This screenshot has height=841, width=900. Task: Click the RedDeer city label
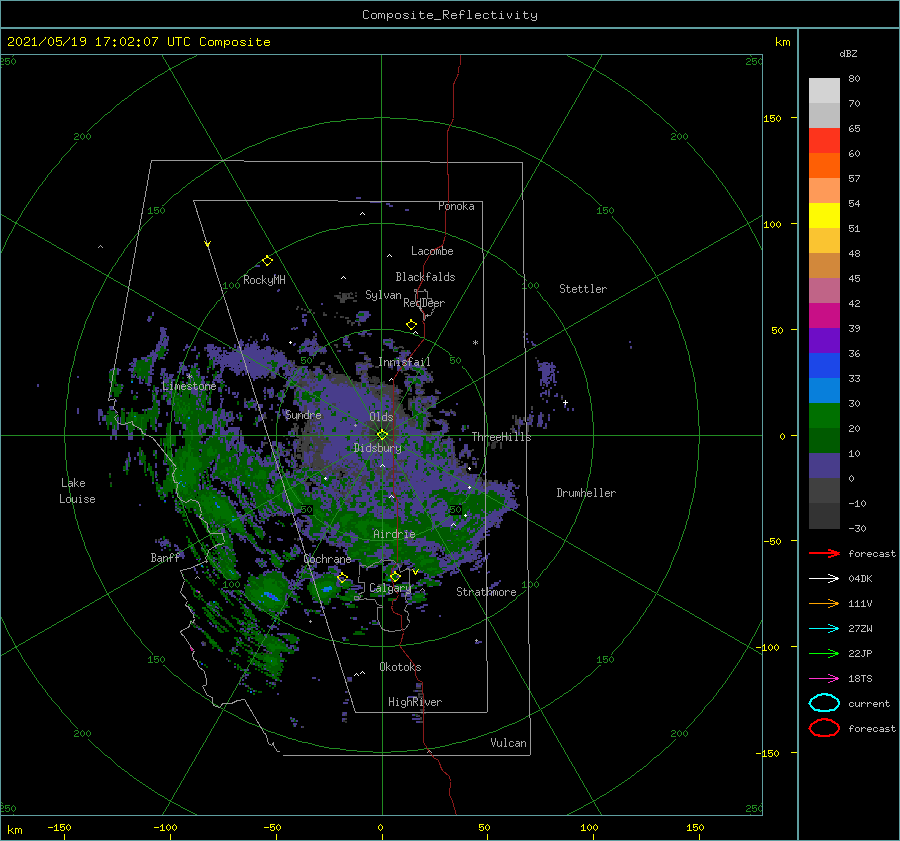(424, 303)
